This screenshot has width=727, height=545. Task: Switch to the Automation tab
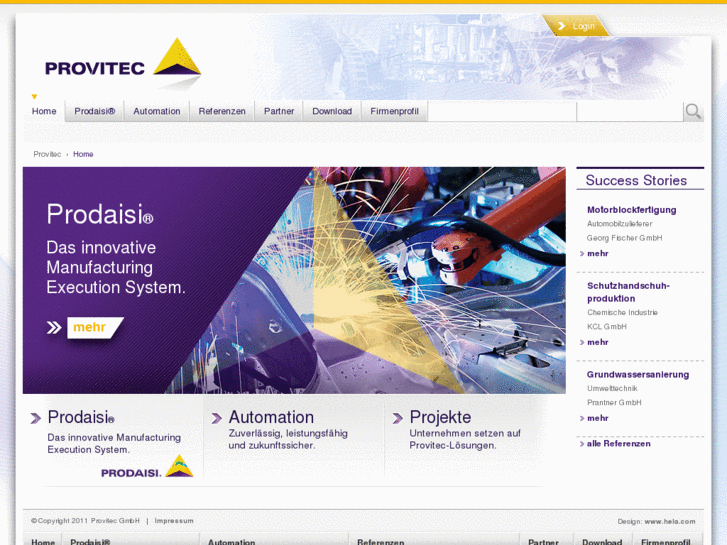pyautogui.click(x=157, y=111)
